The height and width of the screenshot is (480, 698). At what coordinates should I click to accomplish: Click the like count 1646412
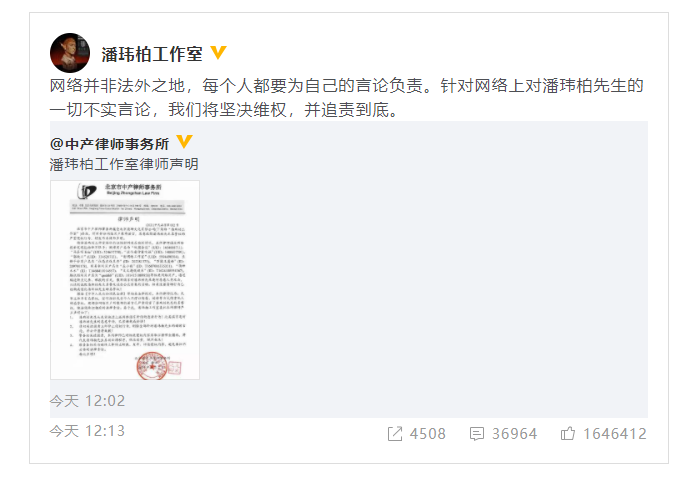tap(615, 434)
